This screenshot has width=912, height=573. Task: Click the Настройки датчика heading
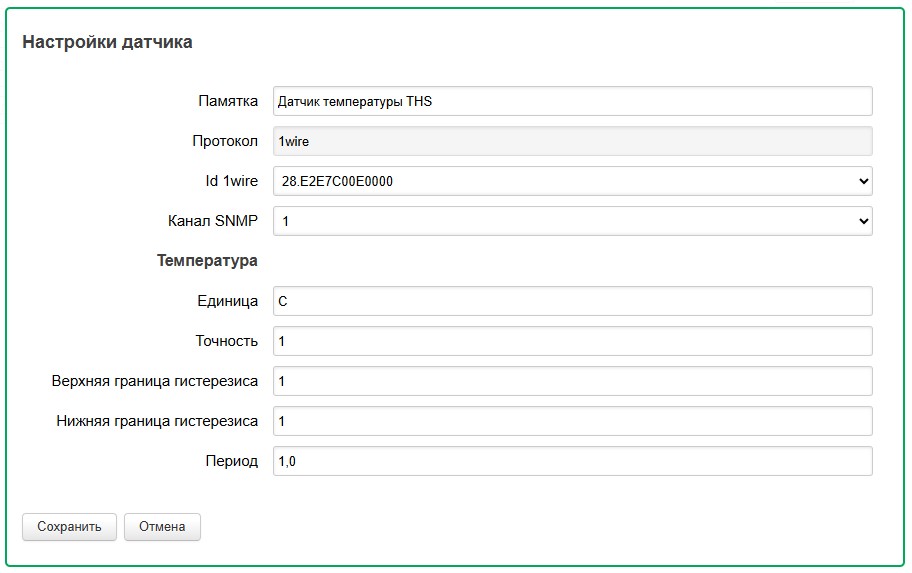coord(107,42)
